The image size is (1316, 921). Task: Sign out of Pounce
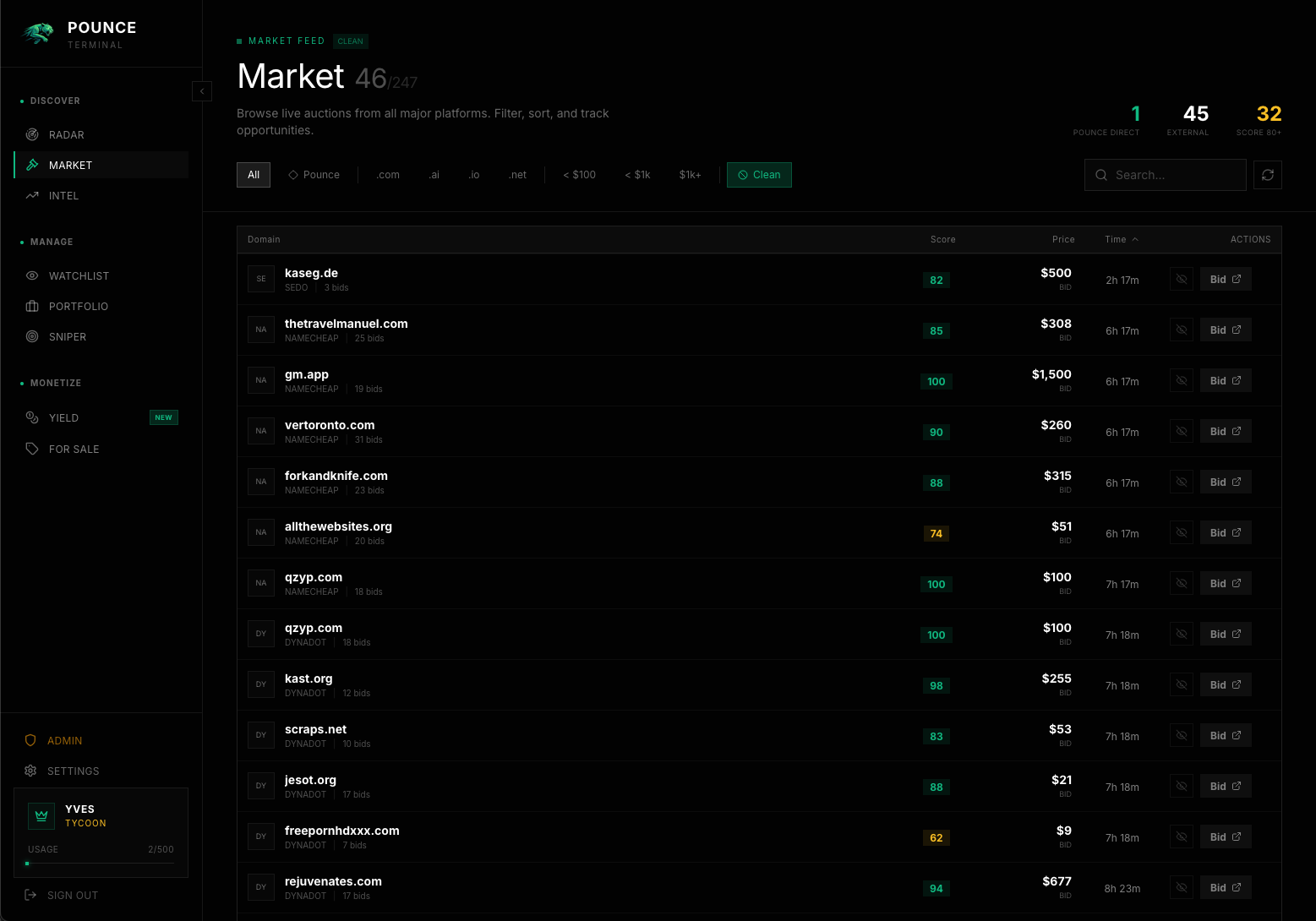101,895
